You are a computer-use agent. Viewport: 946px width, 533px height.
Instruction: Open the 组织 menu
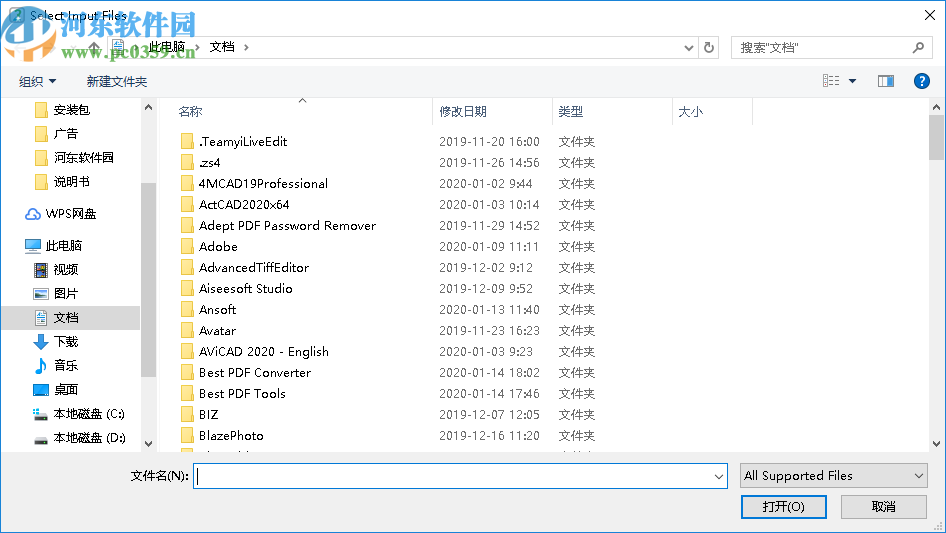click(x=37, y=81)
